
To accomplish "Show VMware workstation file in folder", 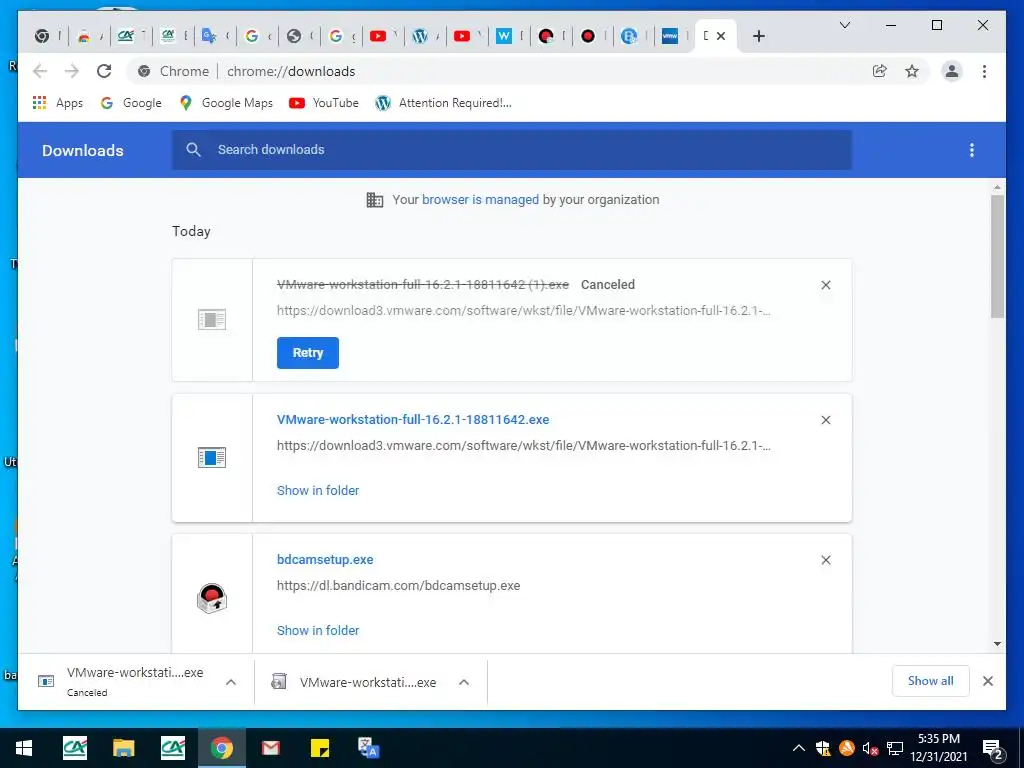I will tap(318, 490).
